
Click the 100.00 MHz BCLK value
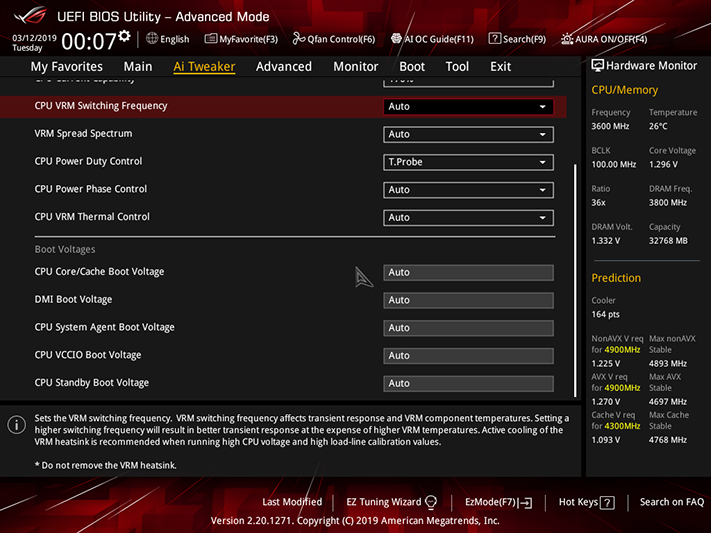614,165
